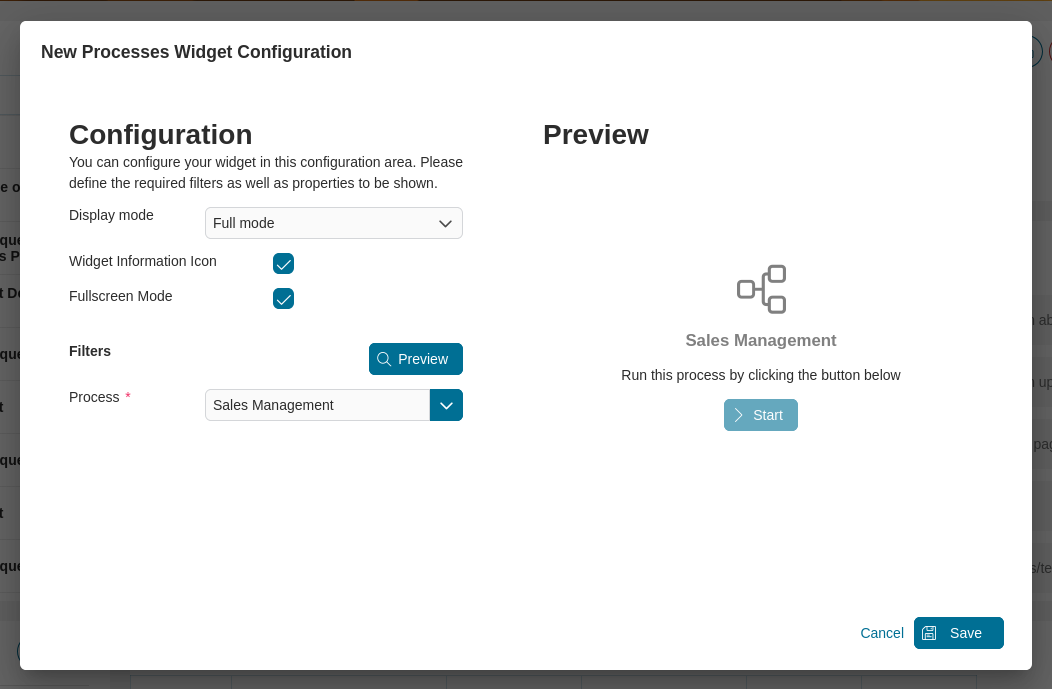This screenshot has width=1052, height=689.
Task: Click the teal chevron on the Process dropdown
Action: coord(446,405)
